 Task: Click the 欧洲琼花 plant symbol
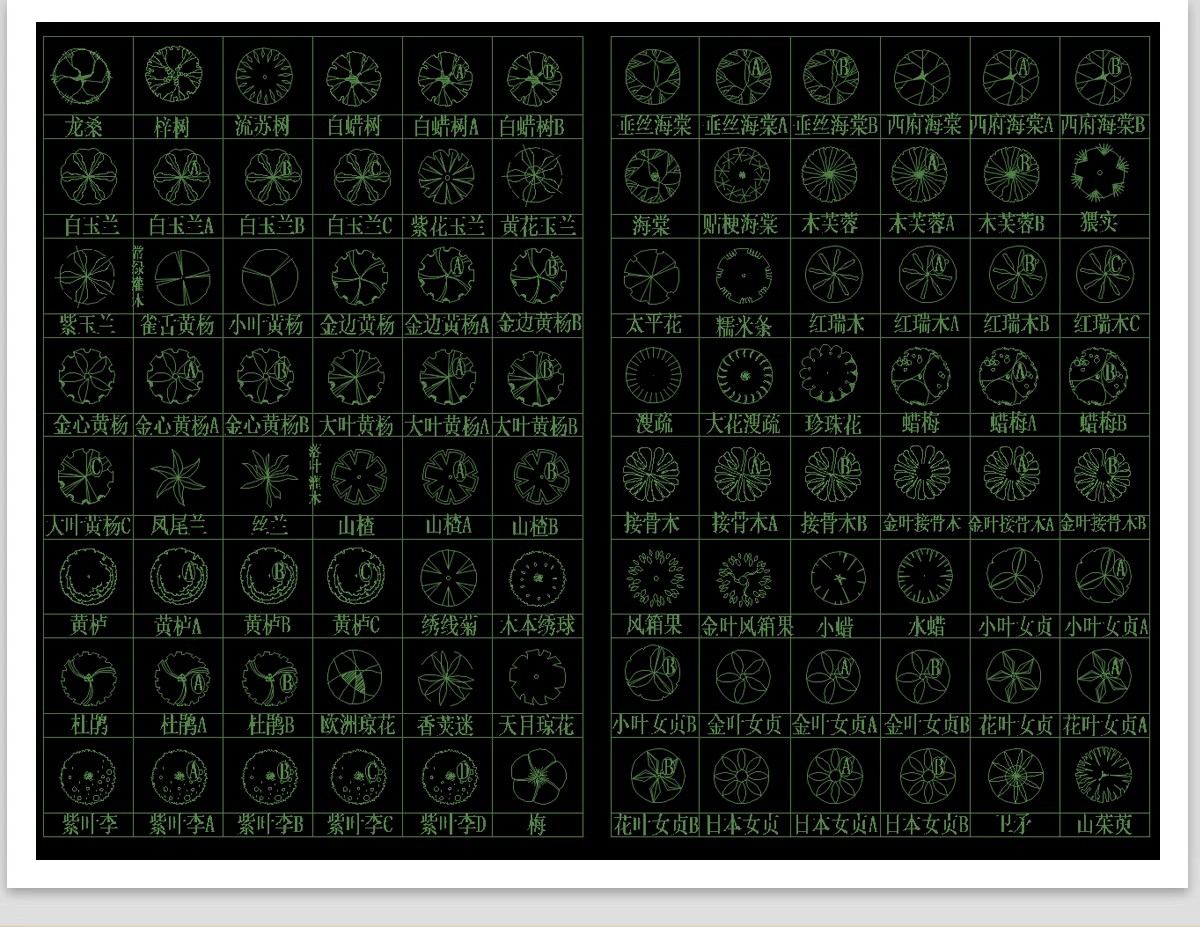click(x=357, y=677)
